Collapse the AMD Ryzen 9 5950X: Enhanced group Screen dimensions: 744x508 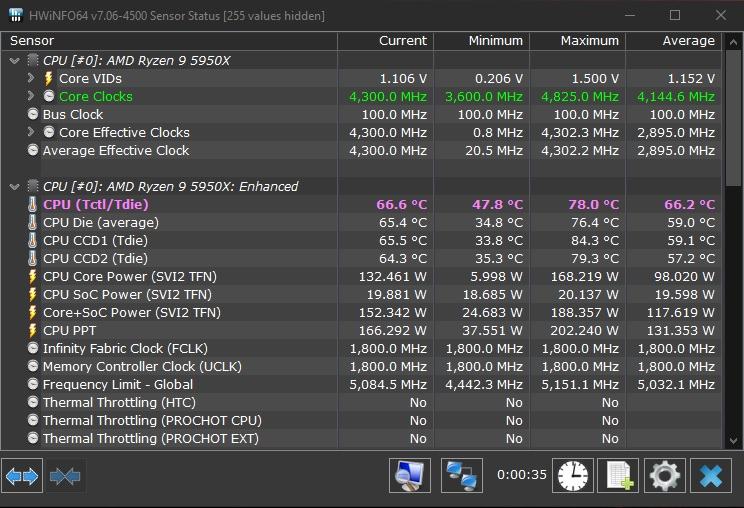tap(14, 187)
